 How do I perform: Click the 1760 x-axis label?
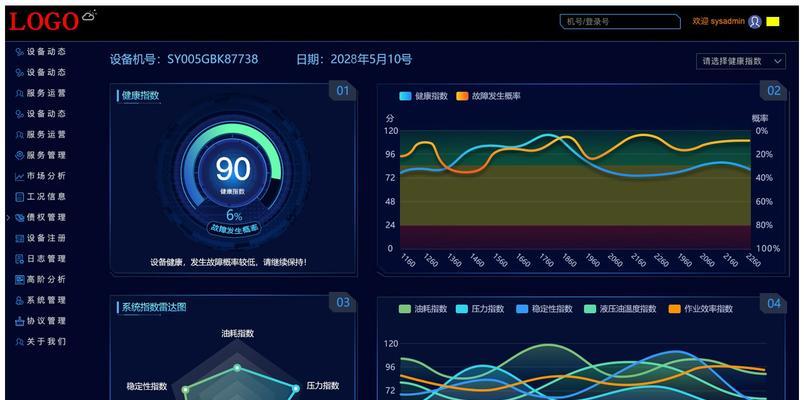click(547, 260)
